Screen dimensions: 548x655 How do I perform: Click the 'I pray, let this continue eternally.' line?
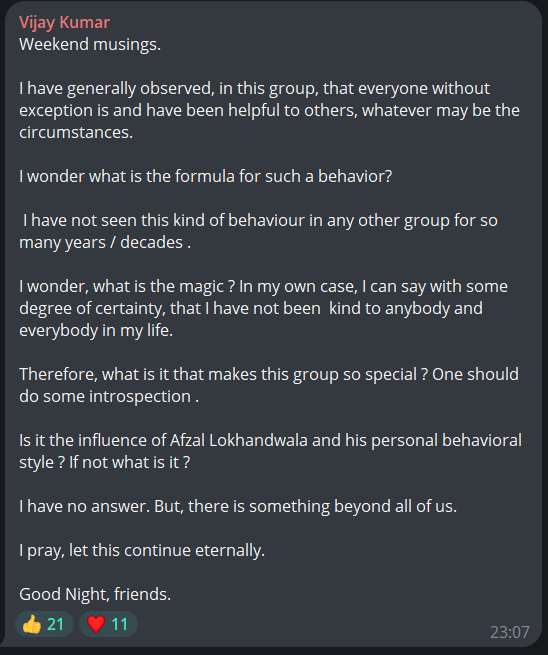pos(142,551)
